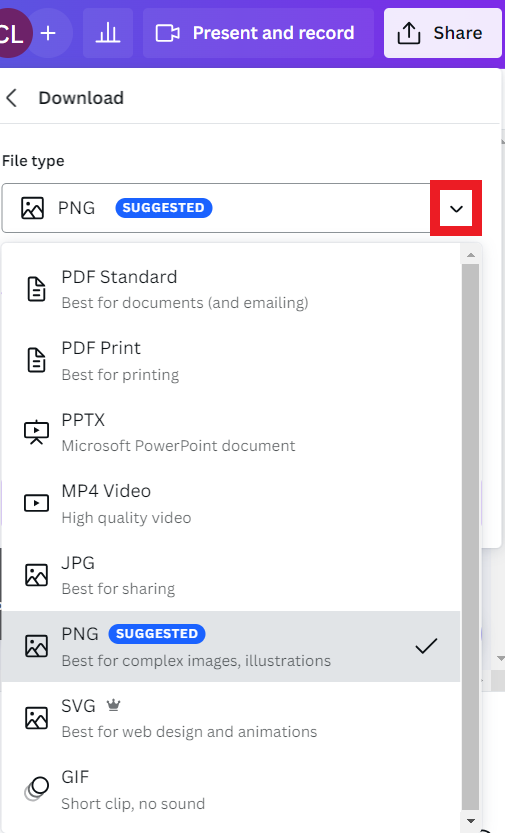
Task: Click the file list scrollbar down arrow
Action: [470, 822]
